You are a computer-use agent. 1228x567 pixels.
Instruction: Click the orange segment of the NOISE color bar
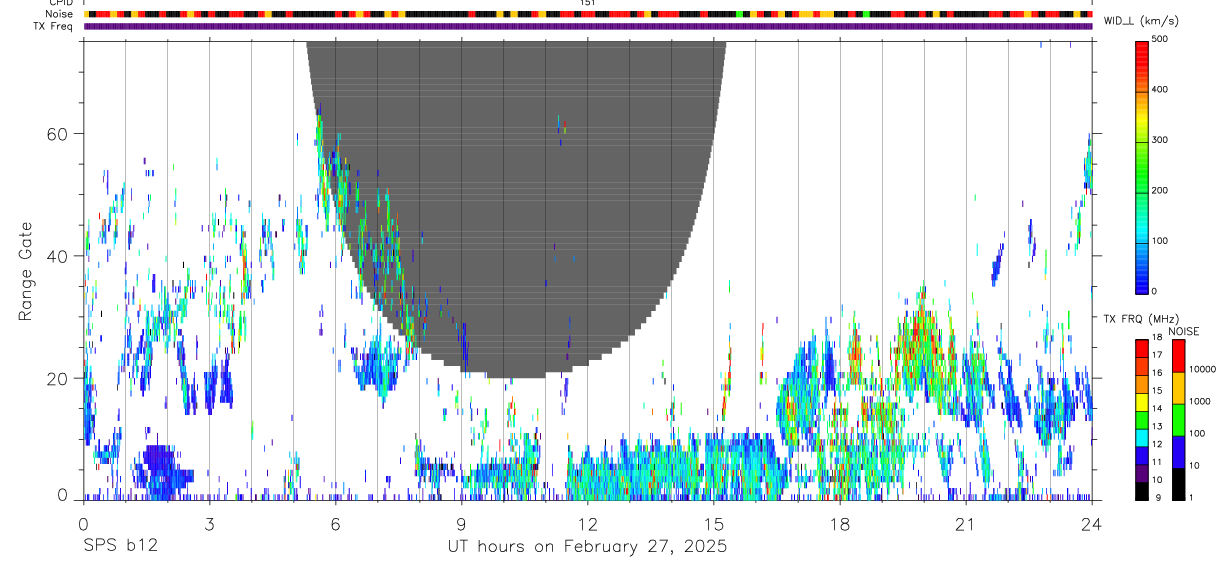pyautogui.click(x=1179, y=388)
